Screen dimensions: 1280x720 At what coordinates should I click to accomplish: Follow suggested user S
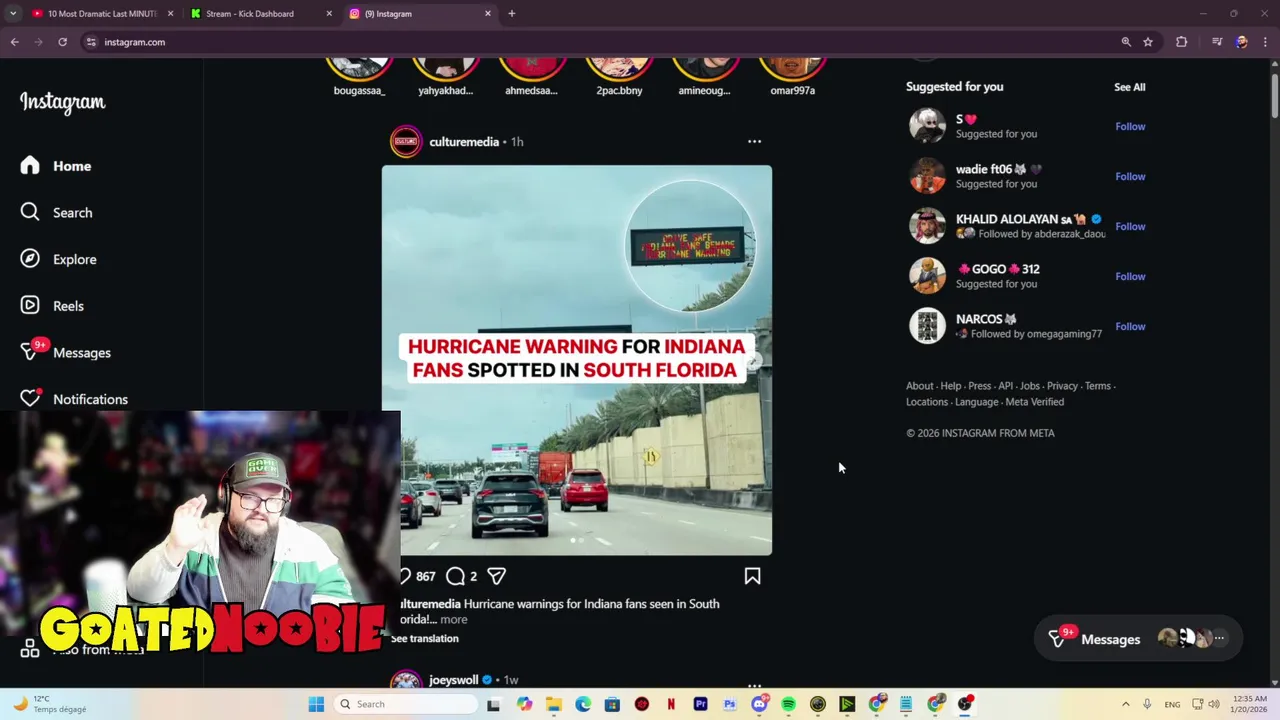click(1130, 126)
